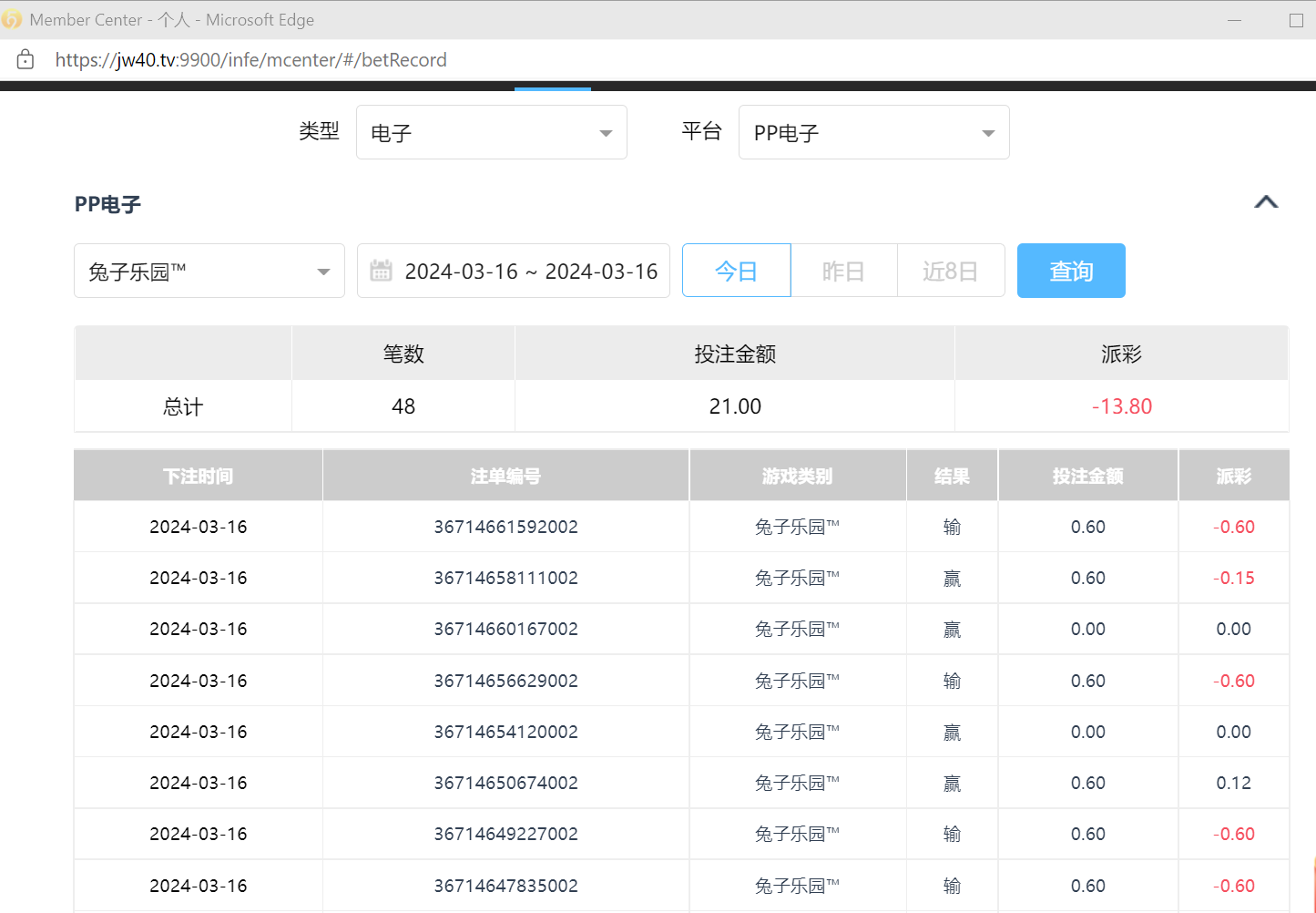Select the 昨日 date tab
The image size is (1316, 913).
pos(844,271)
